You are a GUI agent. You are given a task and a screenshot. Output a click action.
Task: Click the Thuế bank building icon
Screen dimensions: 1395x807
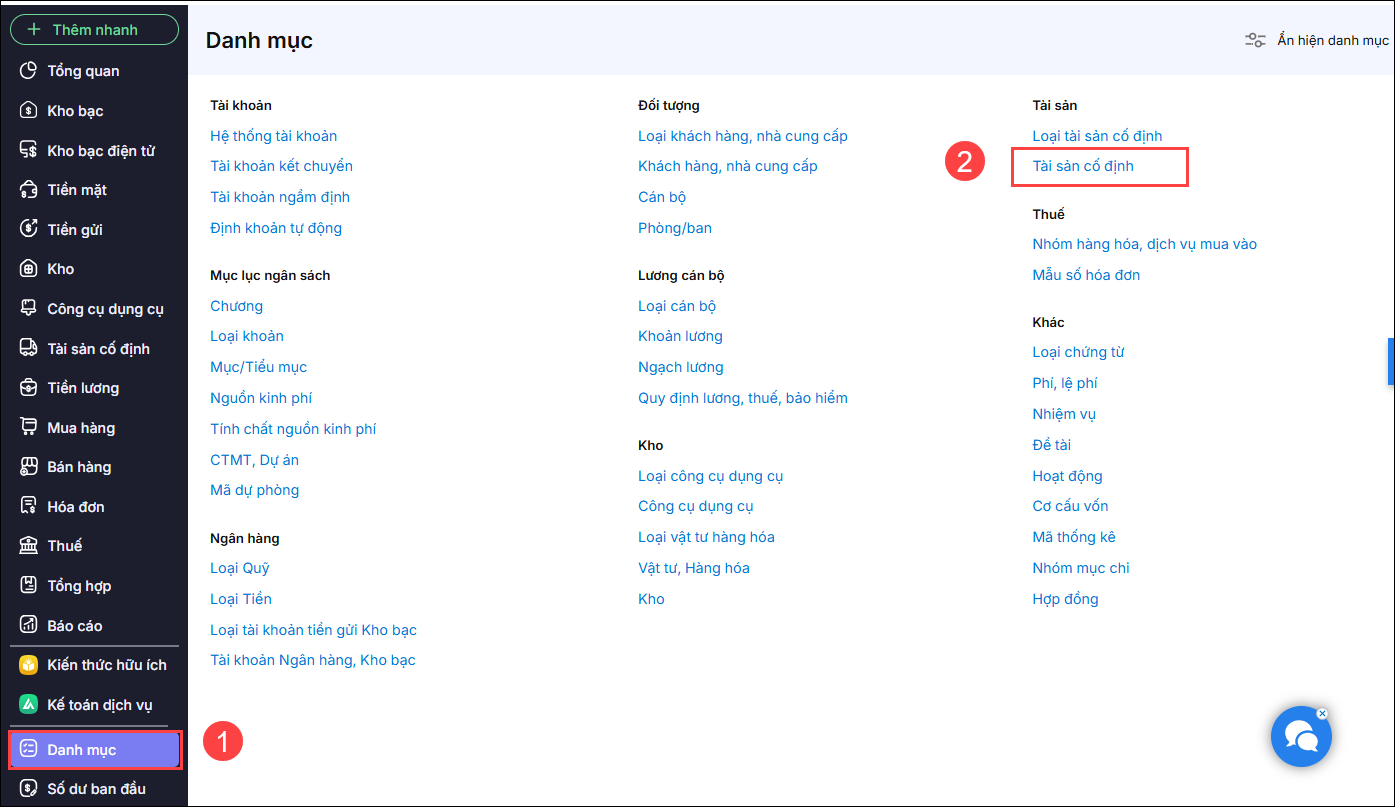point(28,546)
